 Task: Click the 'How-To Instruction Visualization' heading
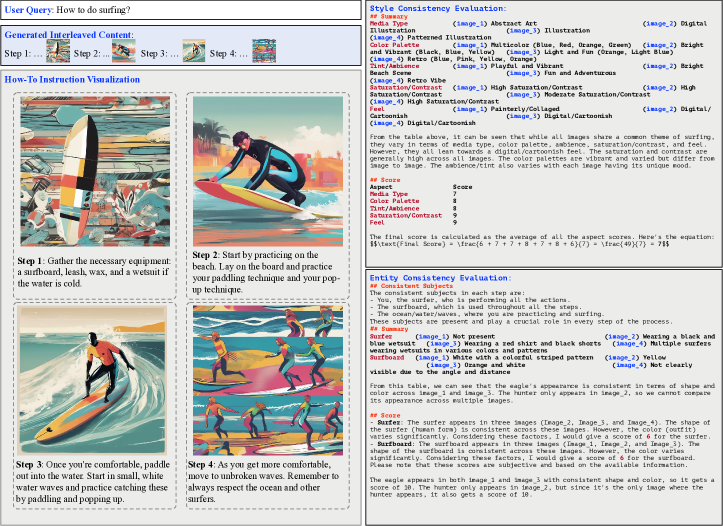(x=72, y=79)
